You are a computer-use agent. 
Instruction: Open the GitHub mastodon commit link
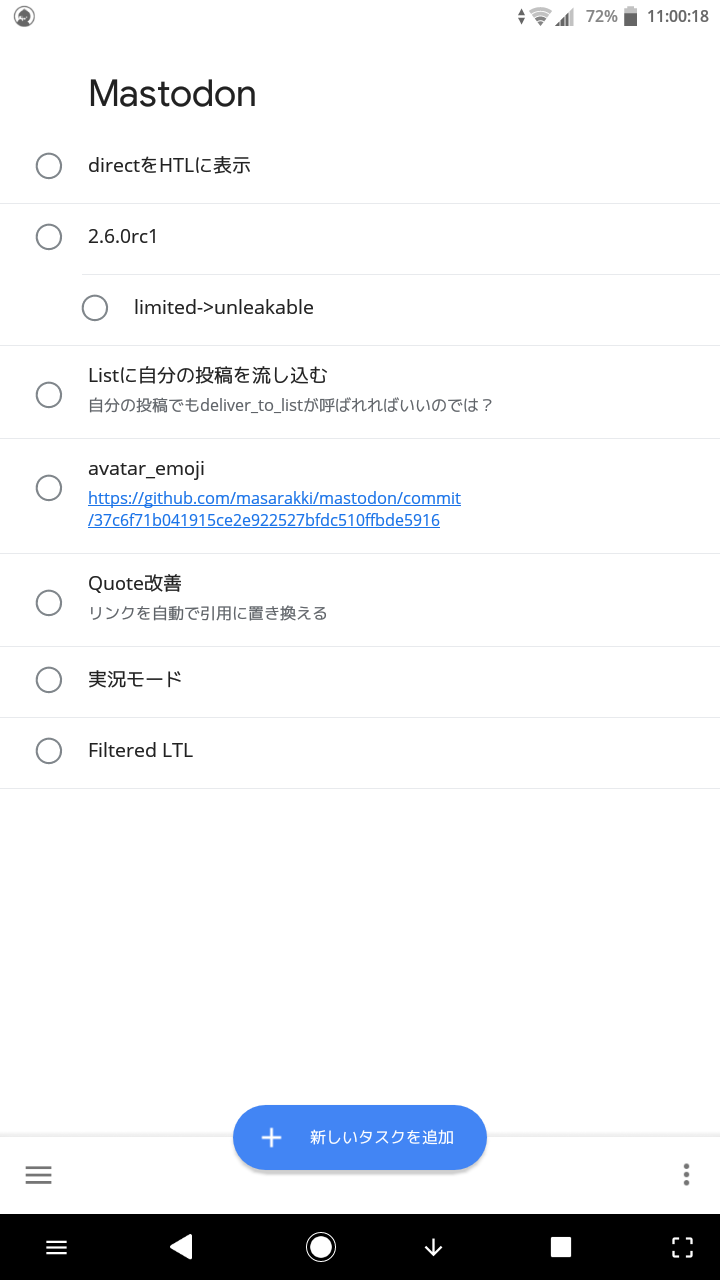click(x=274, y=509)
